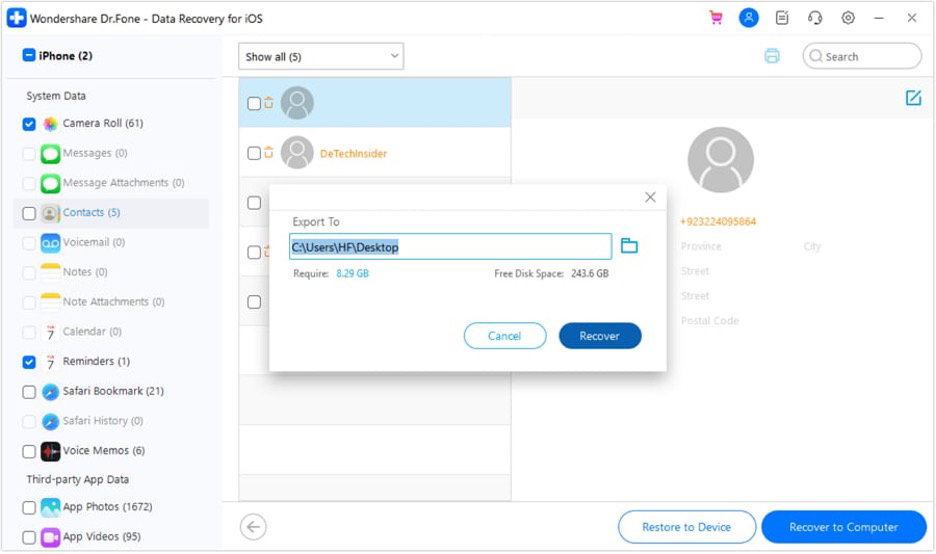
Task: Select the DeTechInsider contact row
Action: pyautogui.click(x=375, y=153)
